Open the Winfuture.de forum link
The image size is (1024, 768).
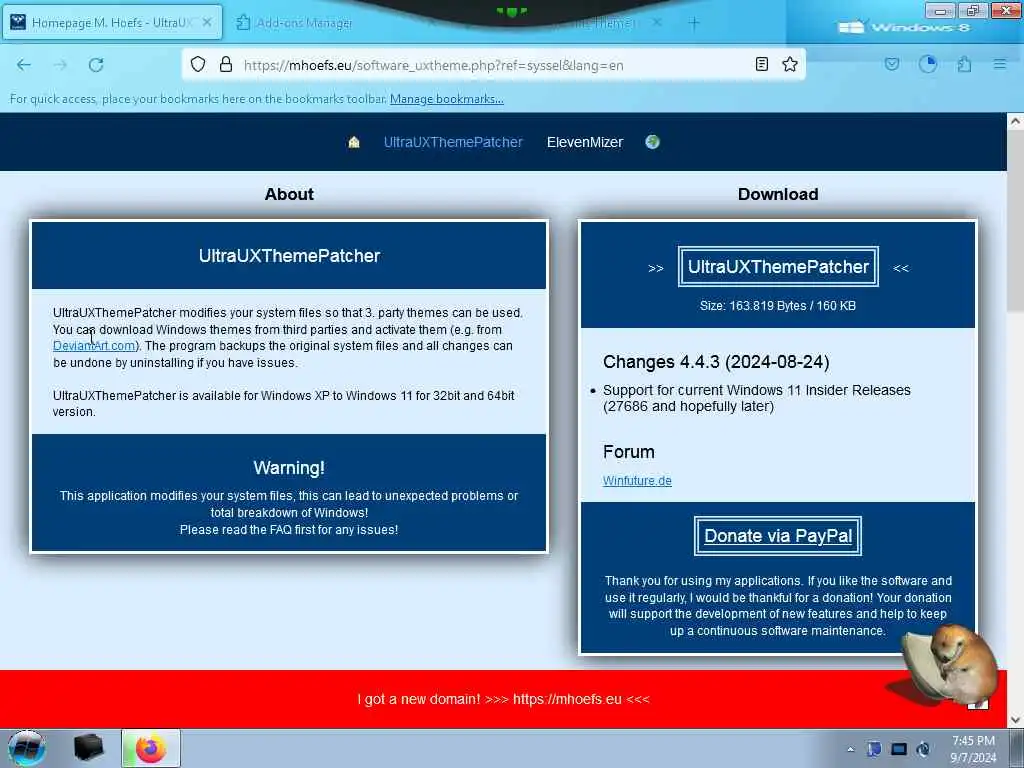coord(637,481)
